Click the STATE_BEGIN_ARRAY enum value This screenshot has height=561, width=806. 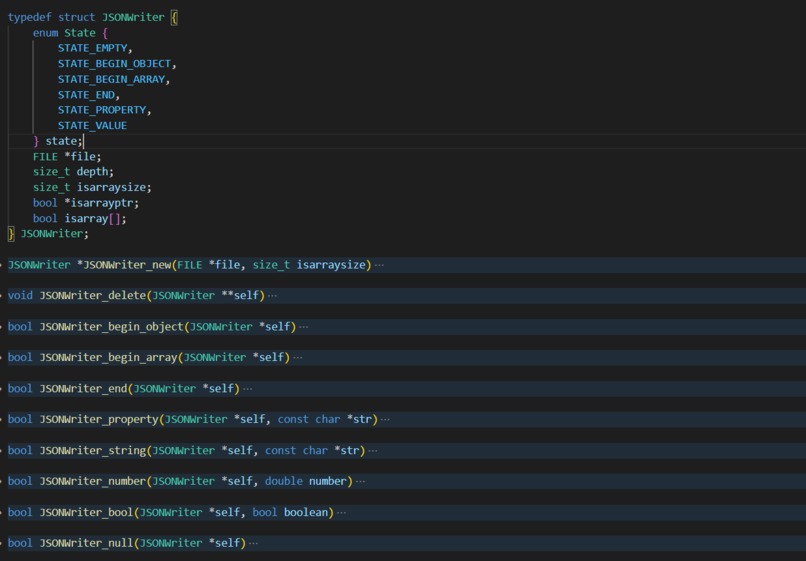coord(111,79)
